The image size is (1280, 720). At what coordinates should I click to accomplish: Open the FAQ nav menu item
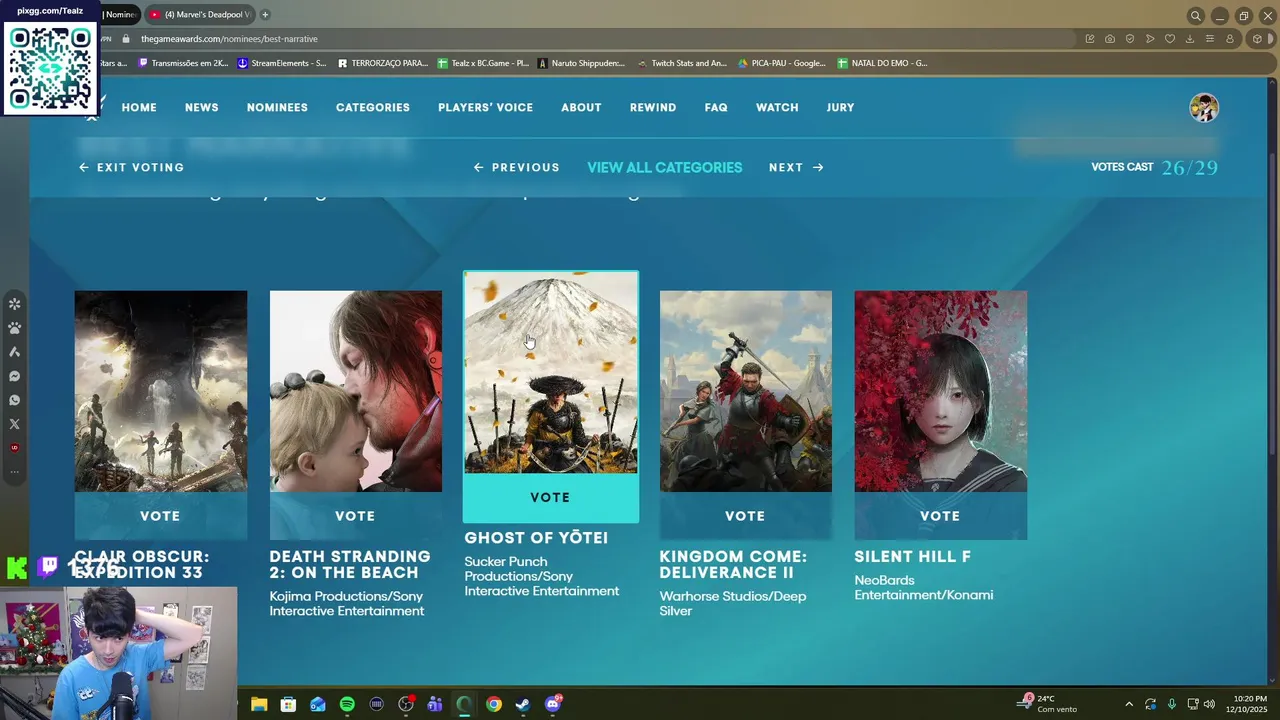[x=716, y=108]
